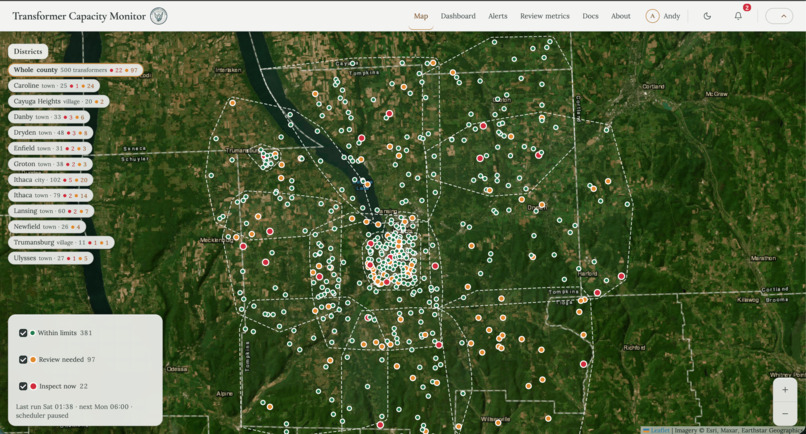Viewport: 806px width, 434px height.
Task: Open the Docs page
Action: [590, 16]
